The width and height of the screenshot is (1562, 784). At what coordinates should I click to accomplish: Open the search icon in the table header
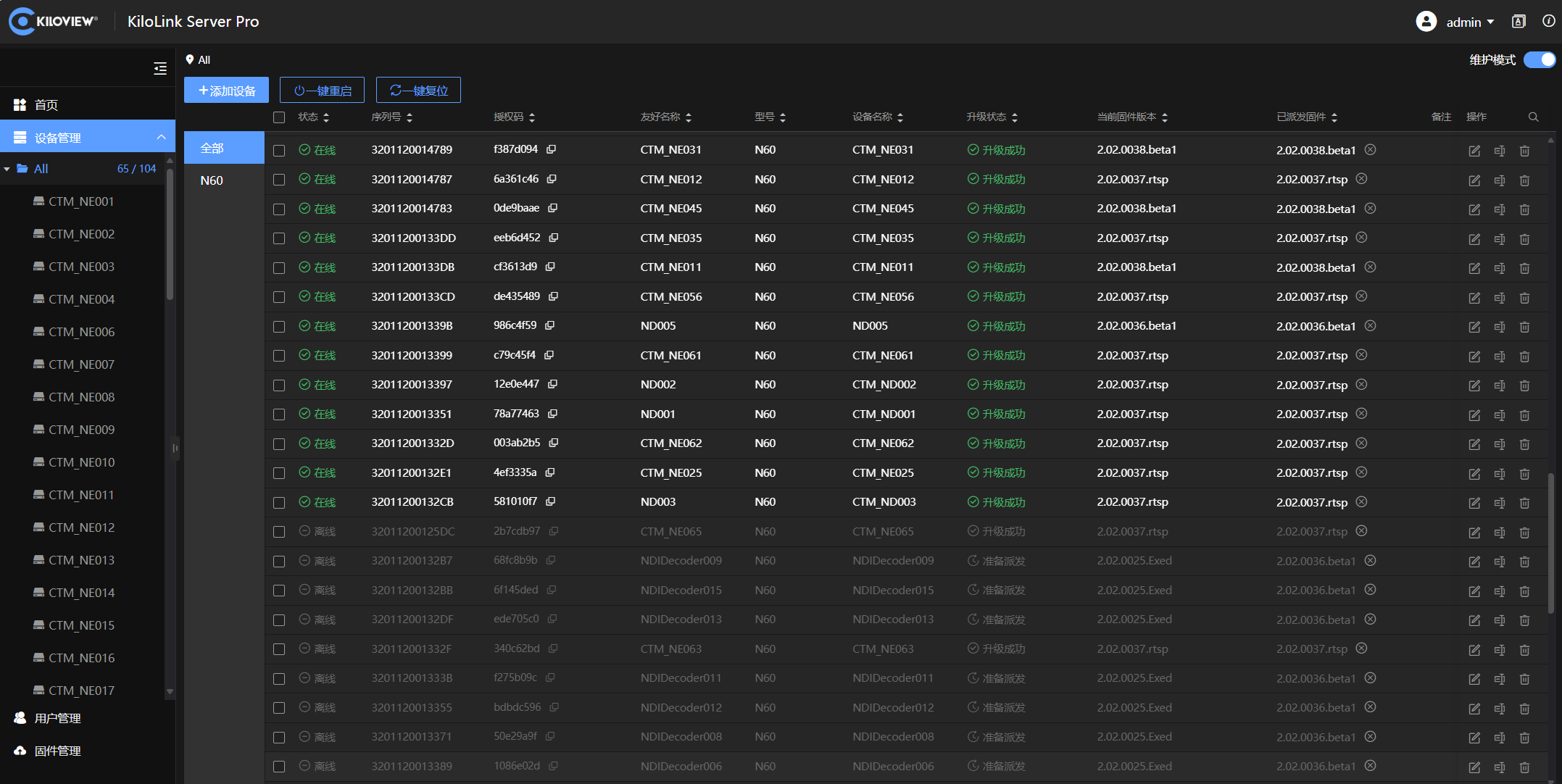[x=1533, y=117]
